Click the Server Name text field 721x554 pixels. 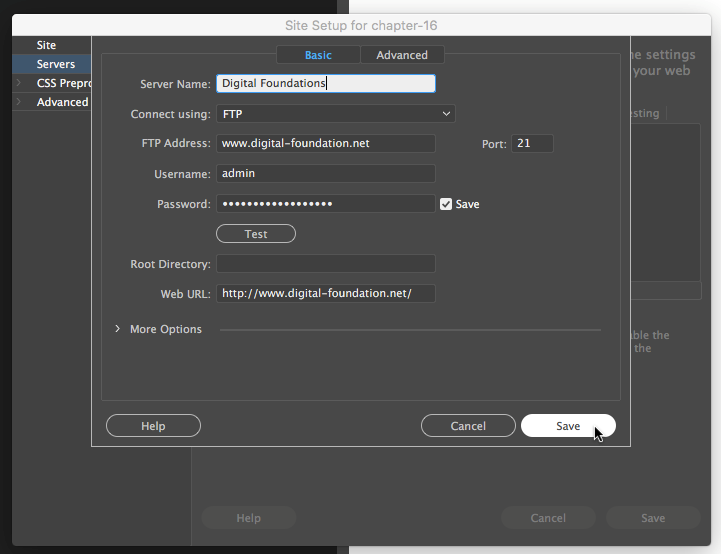[x=326, y=84]
